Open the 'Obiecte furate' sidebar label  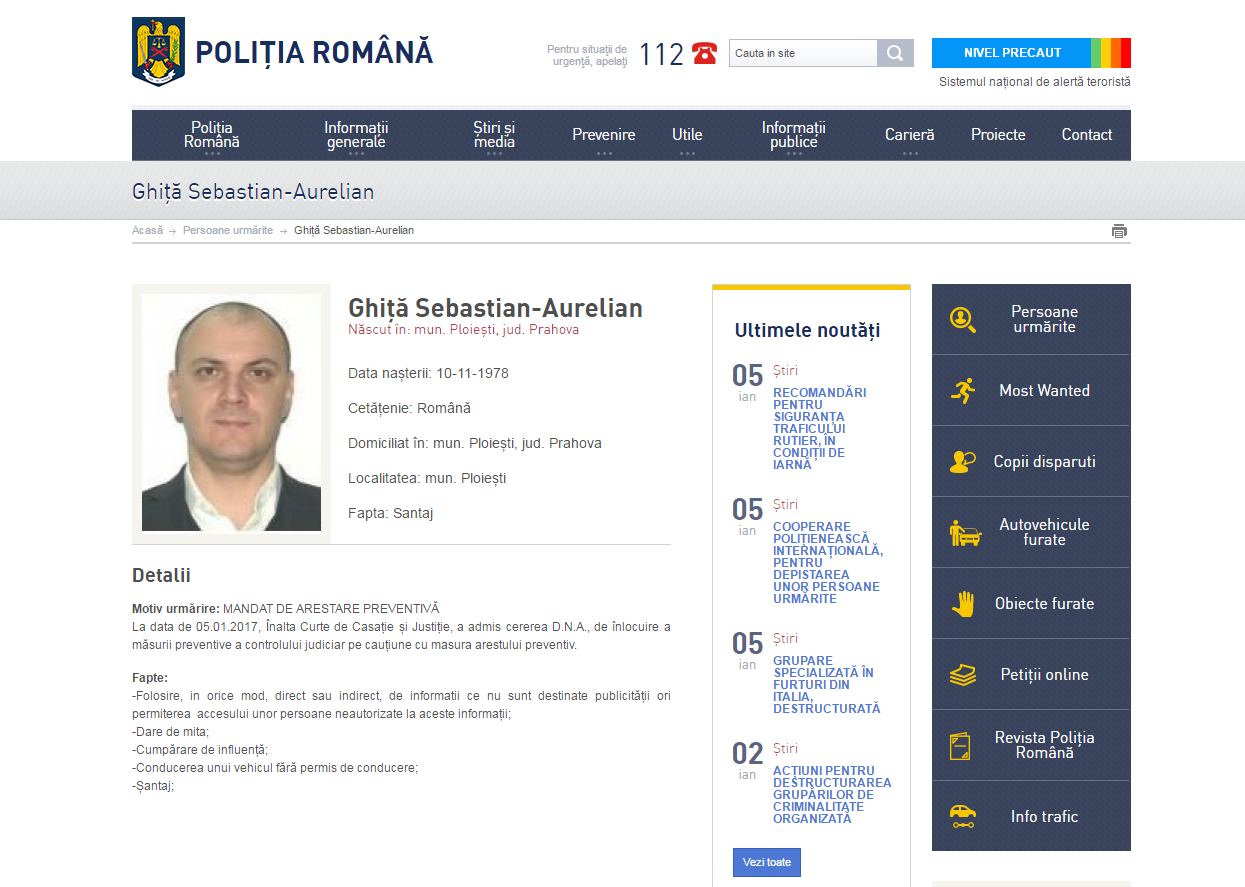pos(1044,604)
